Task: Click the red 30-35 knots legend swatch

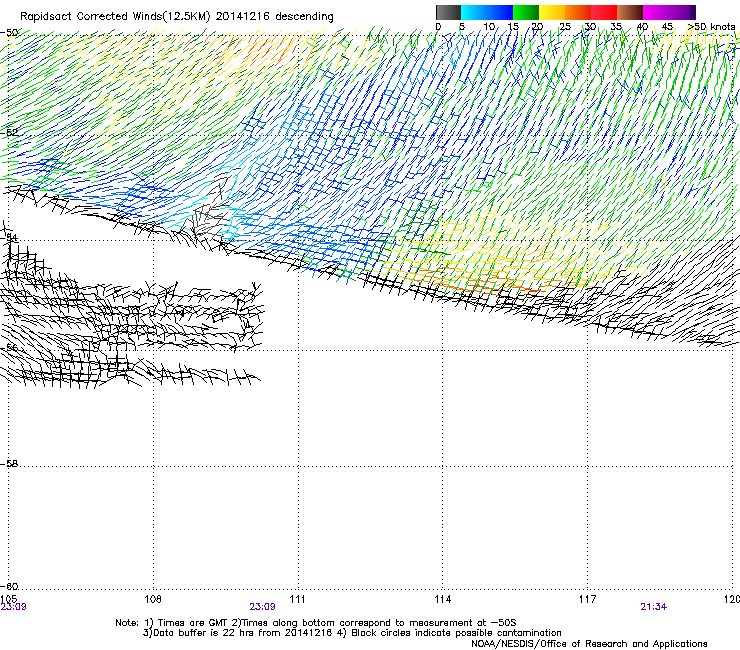Action: (x=604, y=12)
